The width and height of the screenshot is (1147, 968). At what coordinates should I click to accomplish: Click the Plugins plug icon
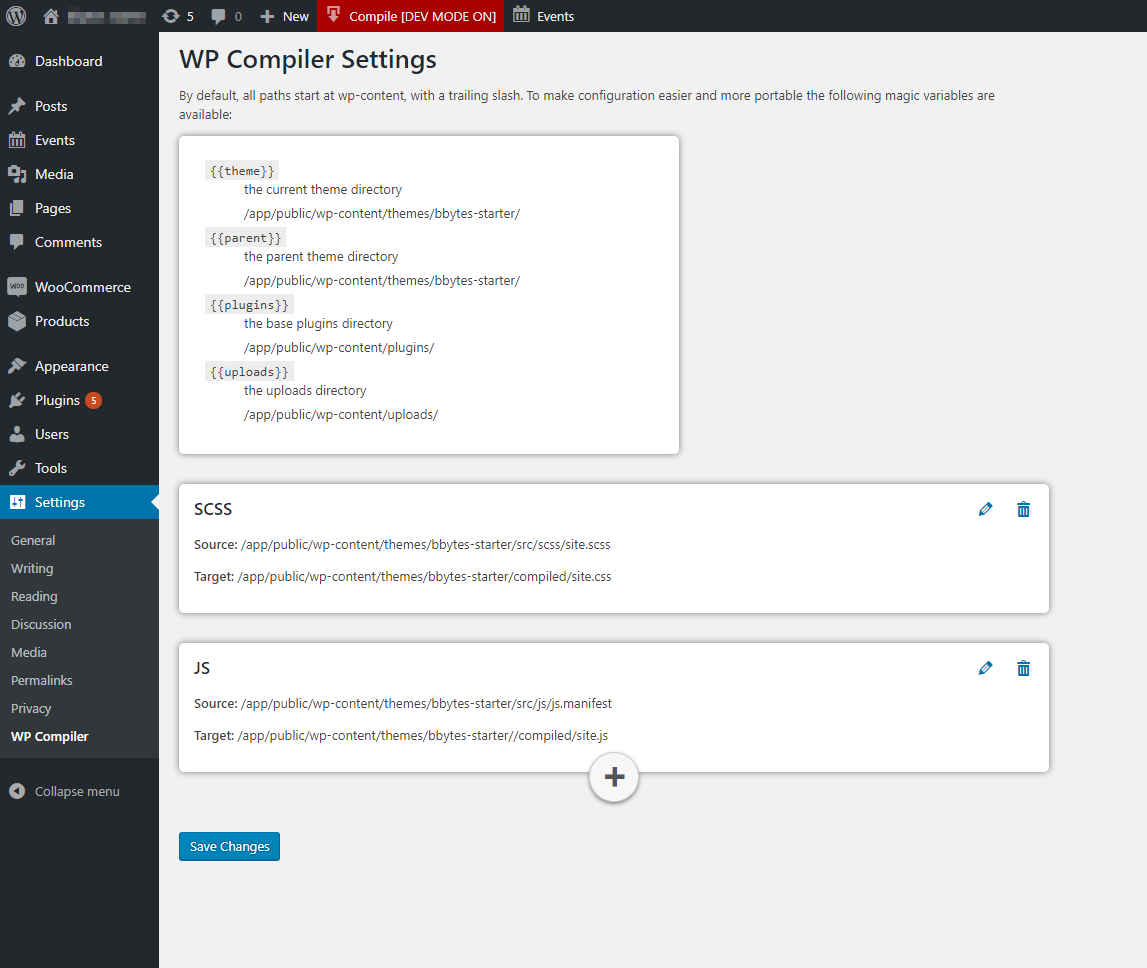17,400
